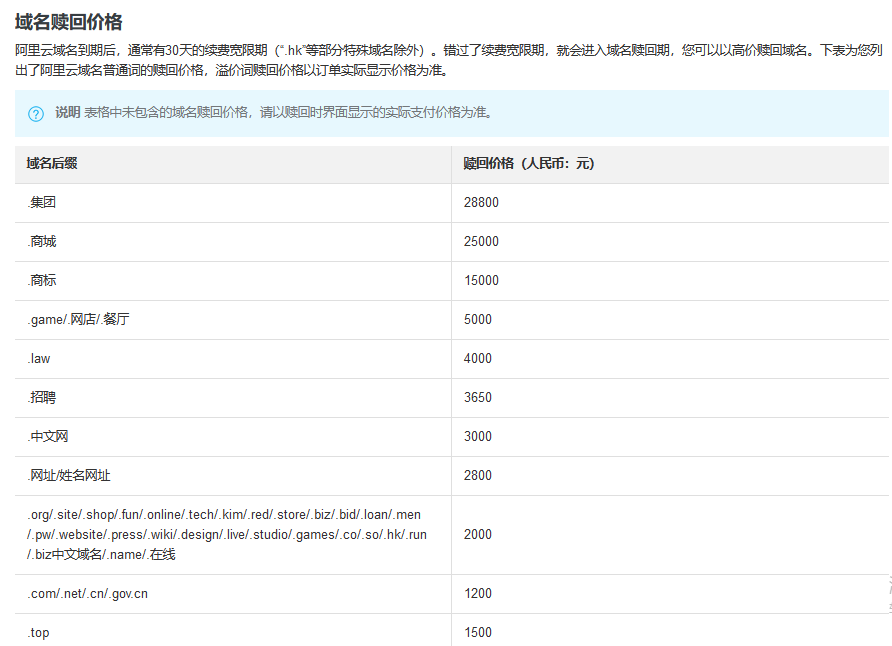Image resolution: width=892 pixels, height=646 pixels.
Task: Select the .org/.site/.shop suffix list cell
Action: 233,535
